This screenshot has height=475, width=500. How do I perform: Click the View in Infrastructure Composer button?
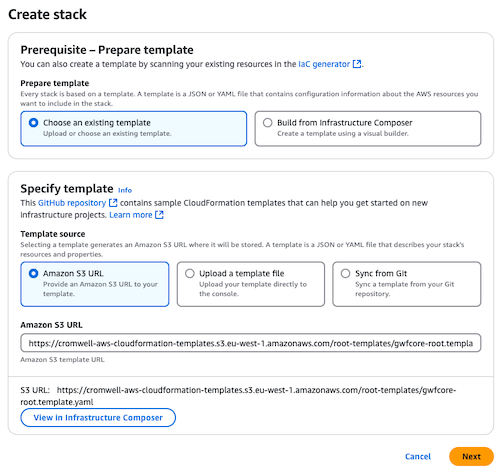click(x=98, y=418)
